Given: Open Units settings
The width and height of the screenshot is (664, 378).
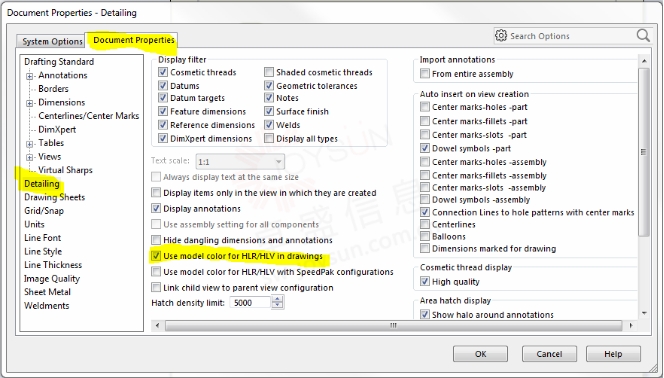Looking at the screenshot, I should tap(34, 224).
